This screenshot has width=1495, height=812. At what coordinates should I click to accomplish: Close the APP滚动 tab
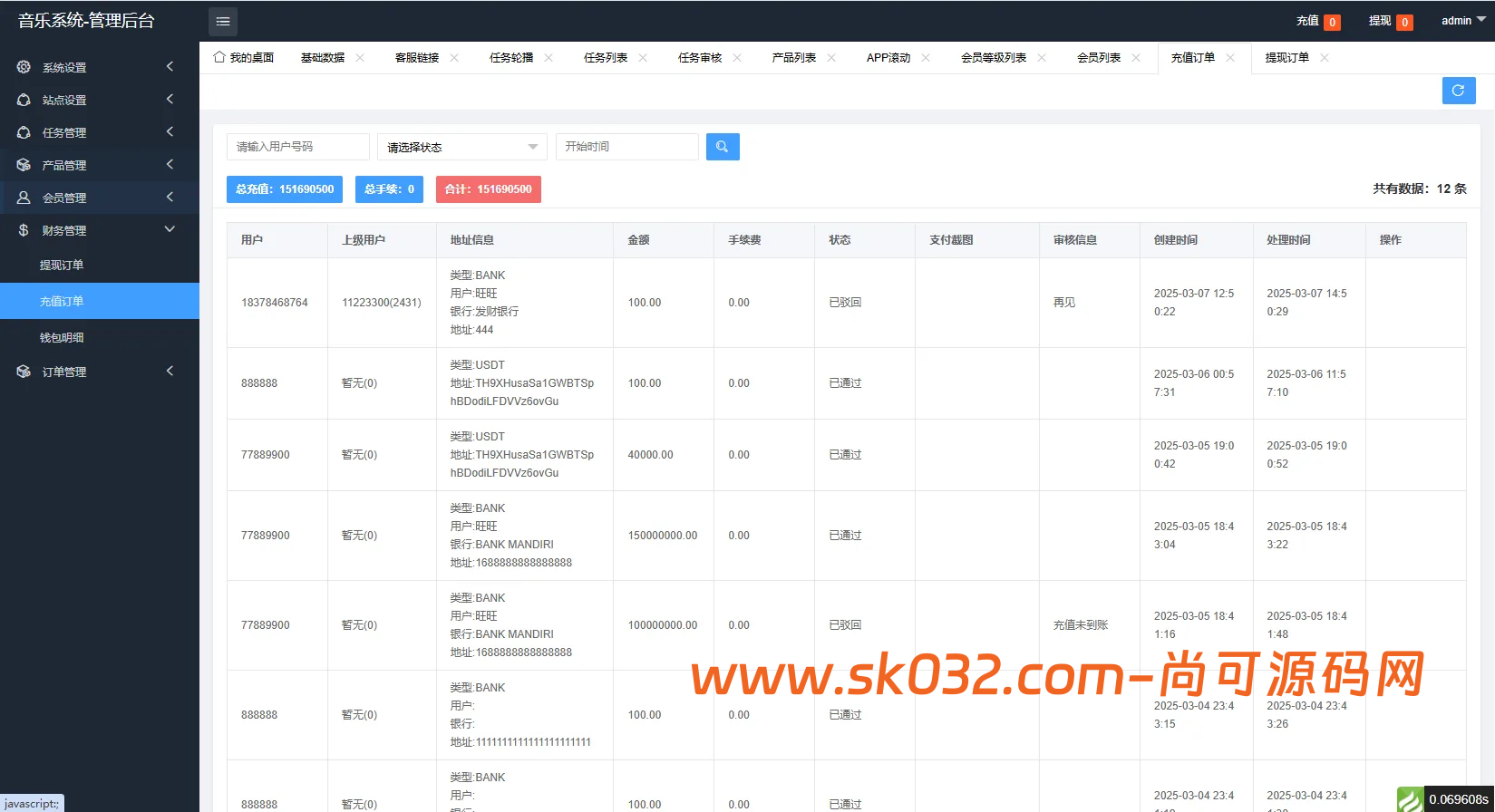926,58
